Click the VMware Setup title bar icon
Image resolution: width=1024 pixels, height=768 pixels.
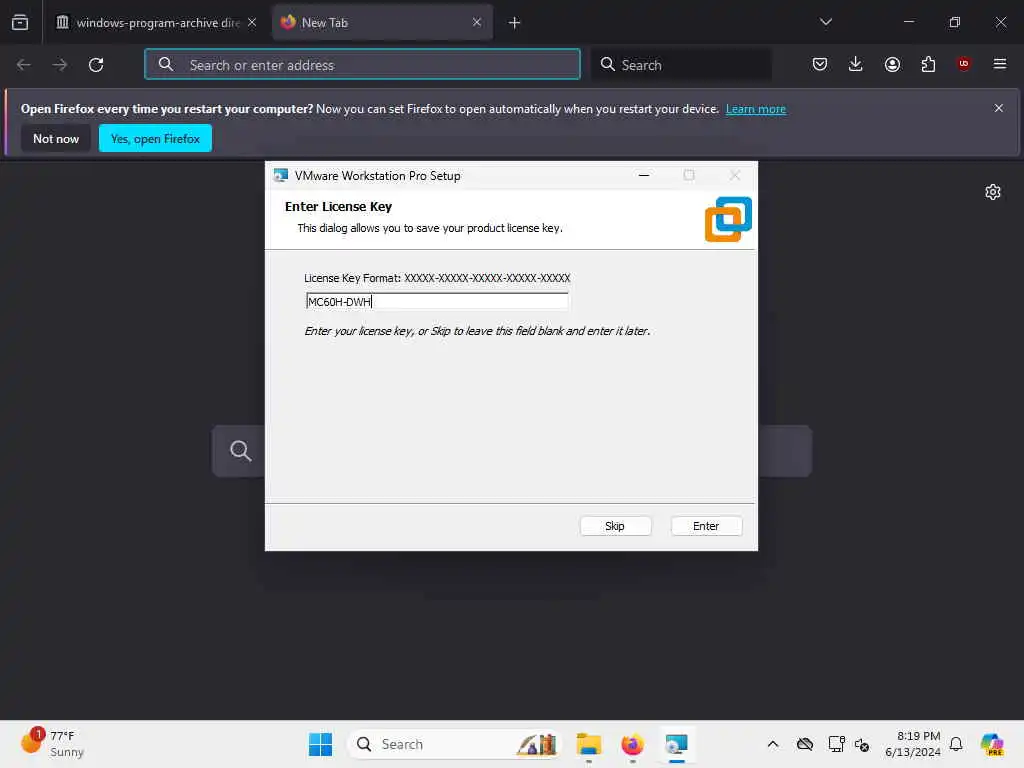(x=281, y=175)
